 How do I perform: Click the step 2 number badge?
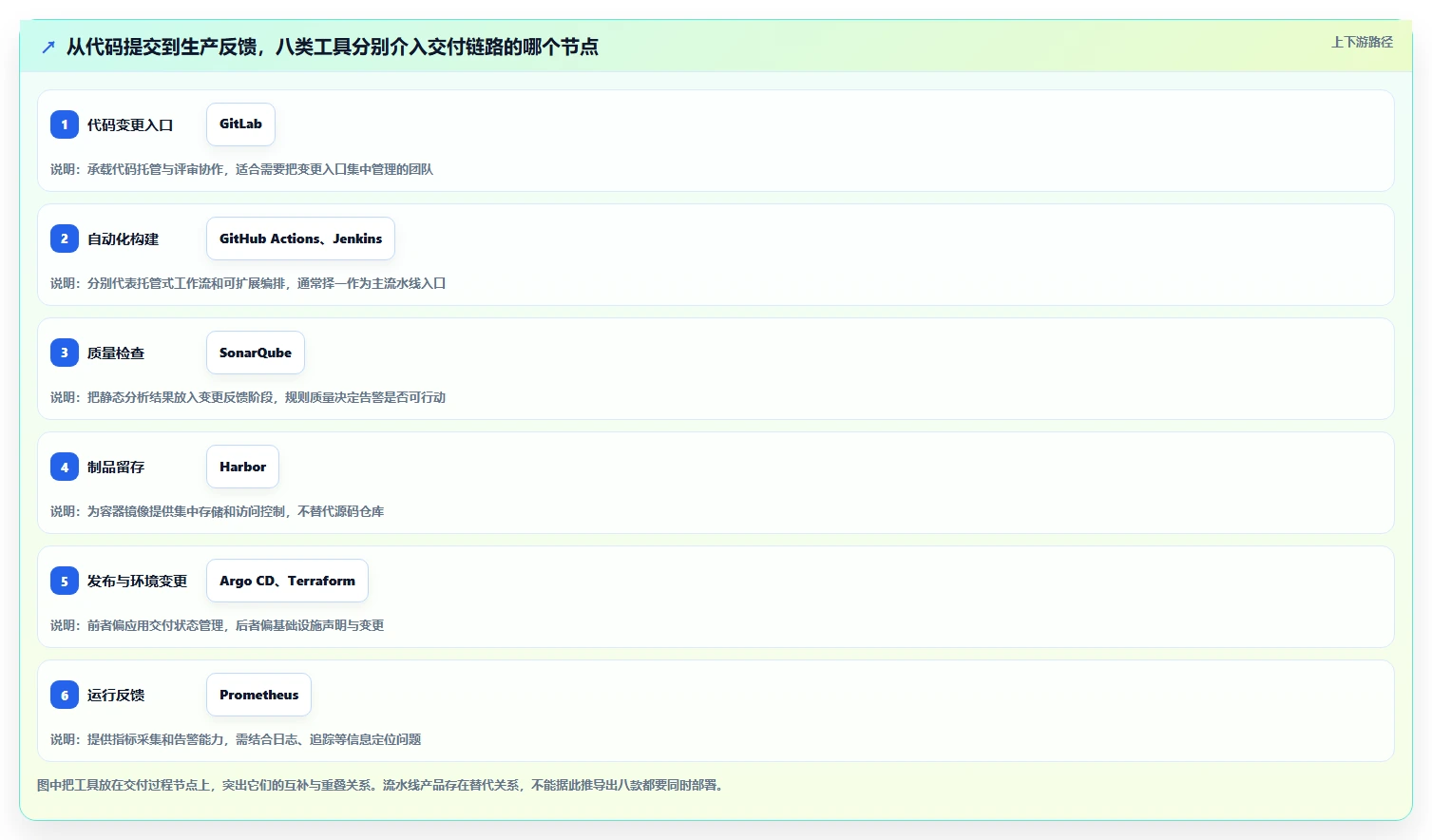point(65,239)
